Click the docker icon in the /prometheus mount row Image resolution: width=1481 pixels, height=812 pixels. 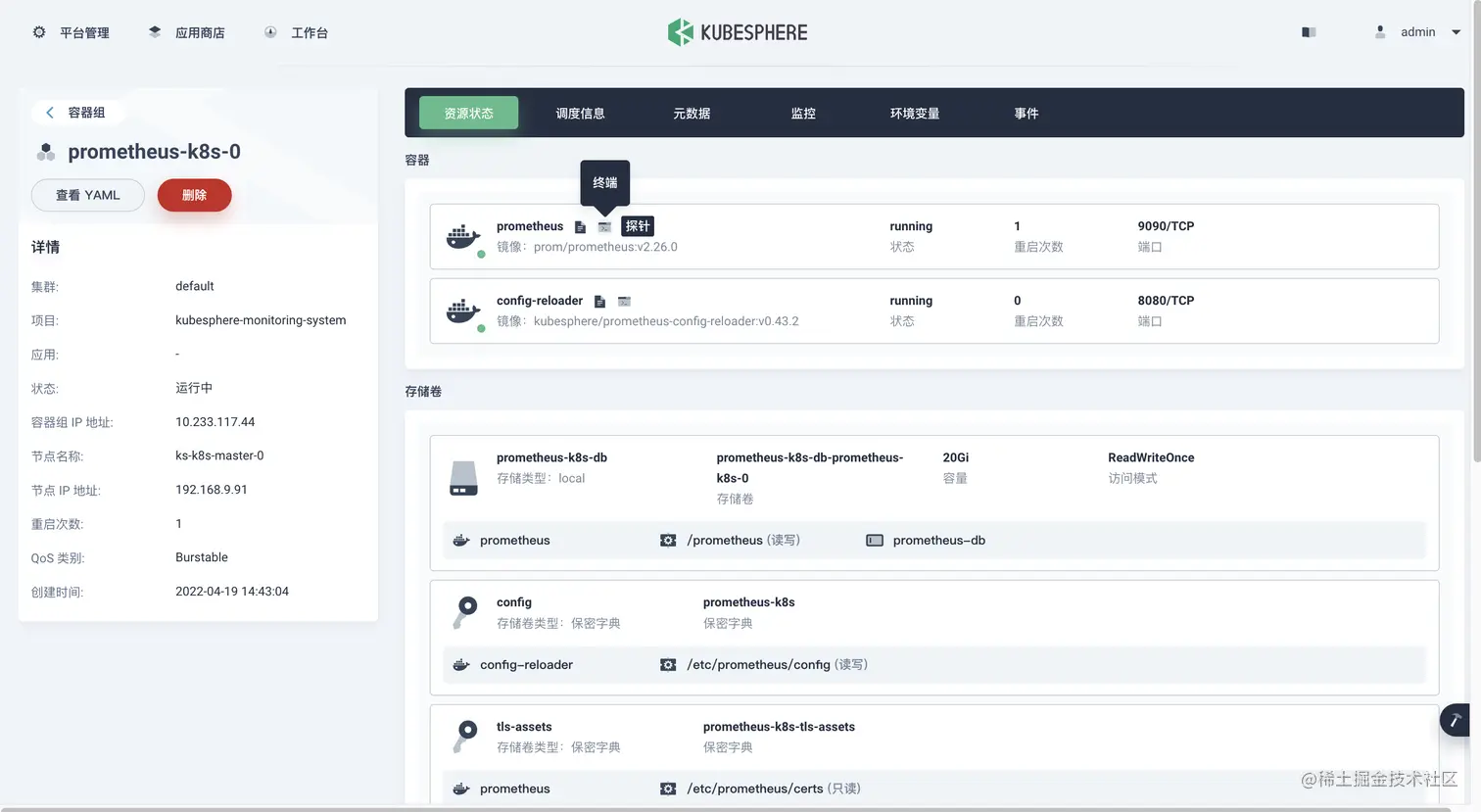click(461, 541)
